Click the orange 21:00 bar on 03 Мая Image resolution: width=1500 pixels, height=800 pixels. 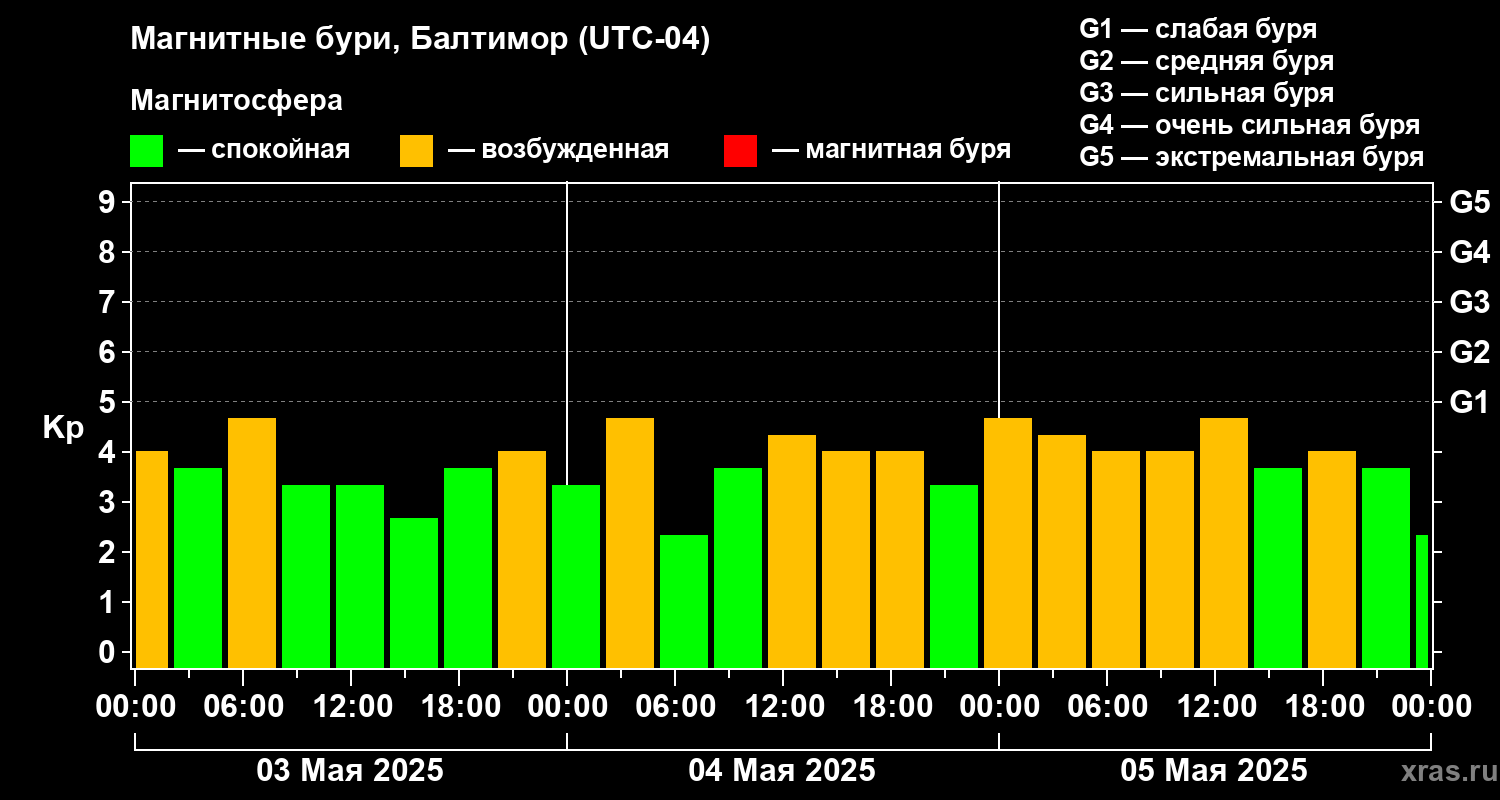tap(522, 560)
